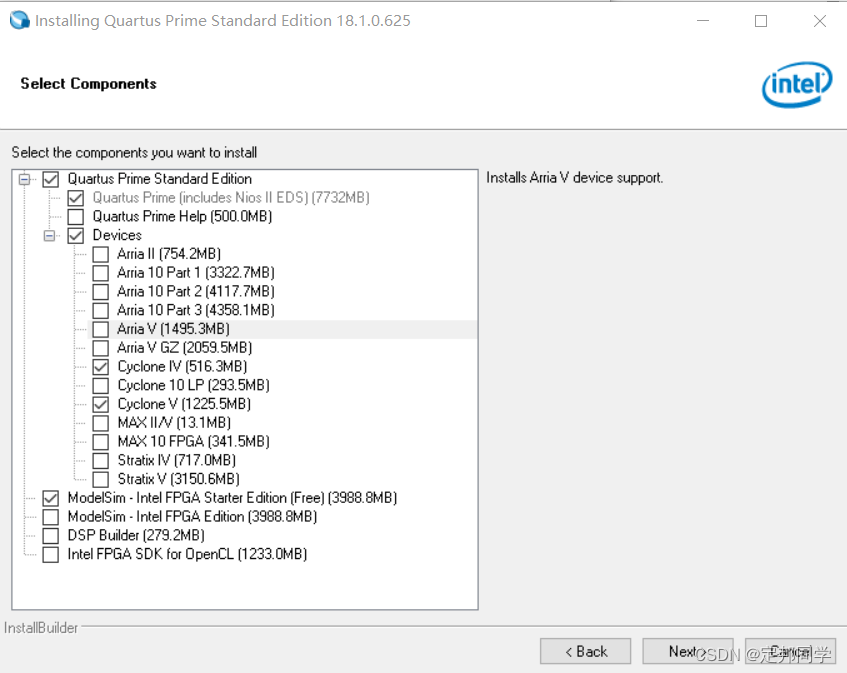Maximize the installer window

pos(761,21)
